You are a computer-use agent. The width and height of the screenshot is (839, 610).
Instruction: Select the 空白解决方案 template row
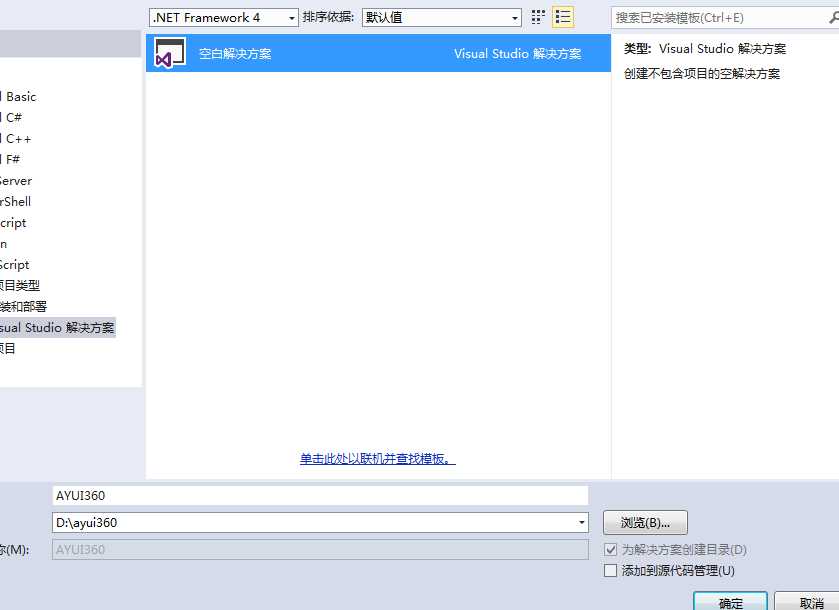(x=378, y=53)
